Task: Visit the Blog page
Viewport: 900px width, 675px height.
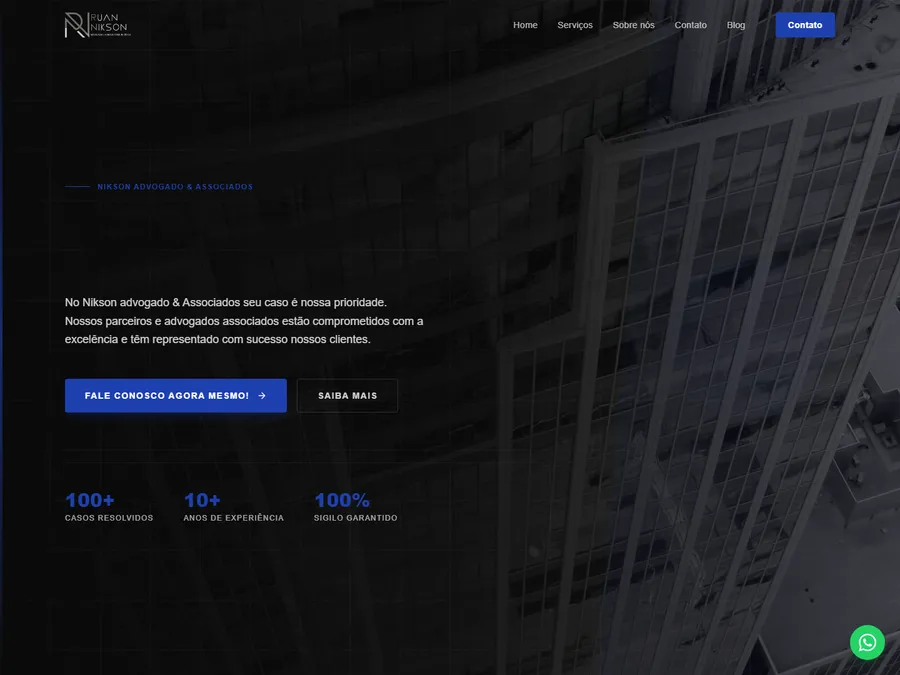Action: pyautogui.click(x=736, y=25)
